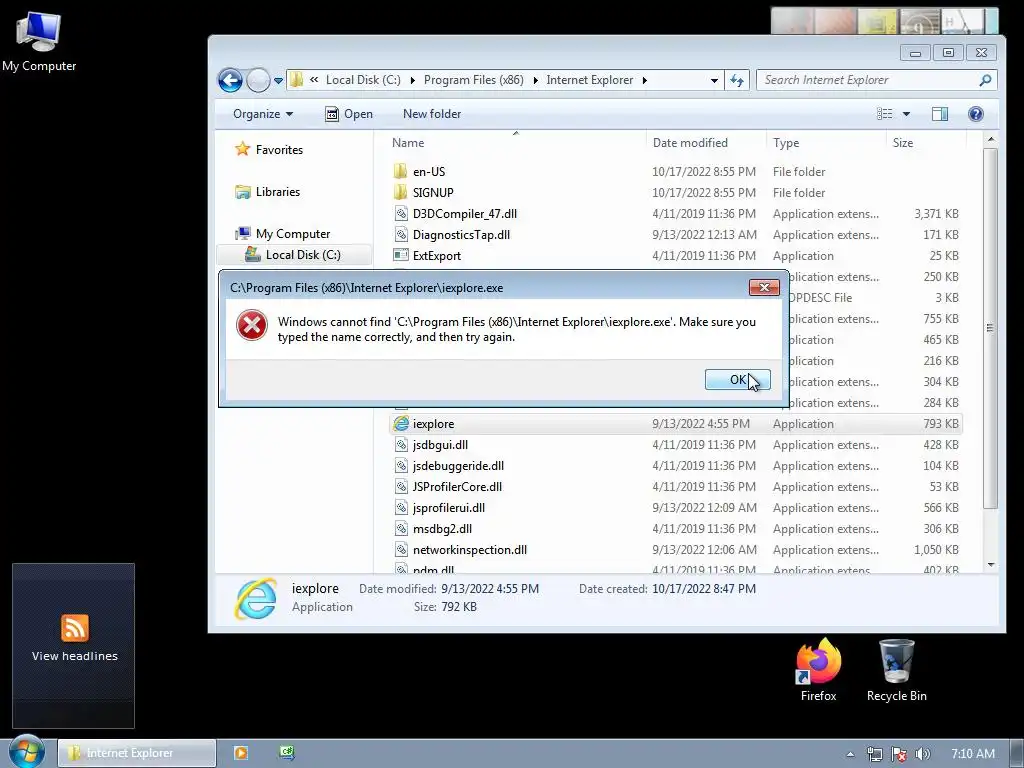
Task: Sort by Size column header
Action: [903, 142]
